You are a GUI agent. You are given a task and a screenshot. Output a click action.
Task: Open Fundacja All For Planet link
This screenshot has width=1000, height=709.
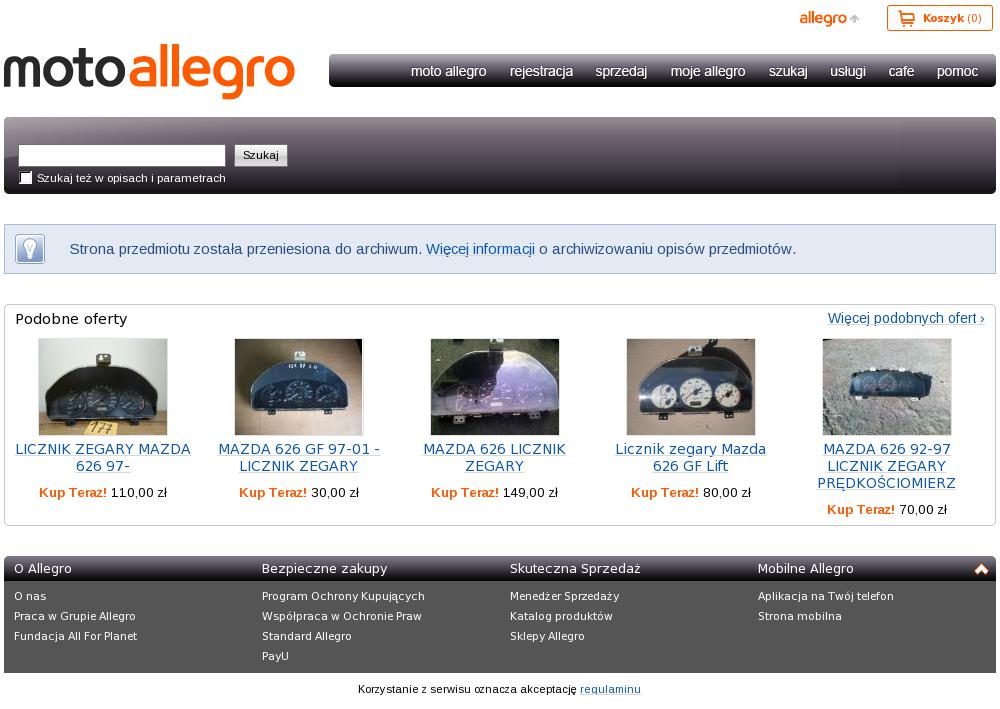(75, 636)
